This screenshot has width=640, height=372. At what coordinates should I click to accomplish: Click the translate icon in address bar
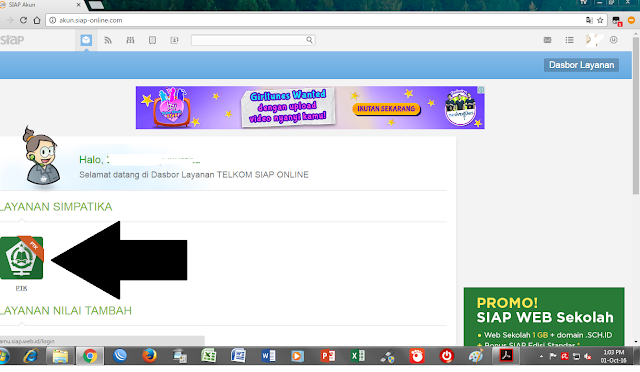589,20
